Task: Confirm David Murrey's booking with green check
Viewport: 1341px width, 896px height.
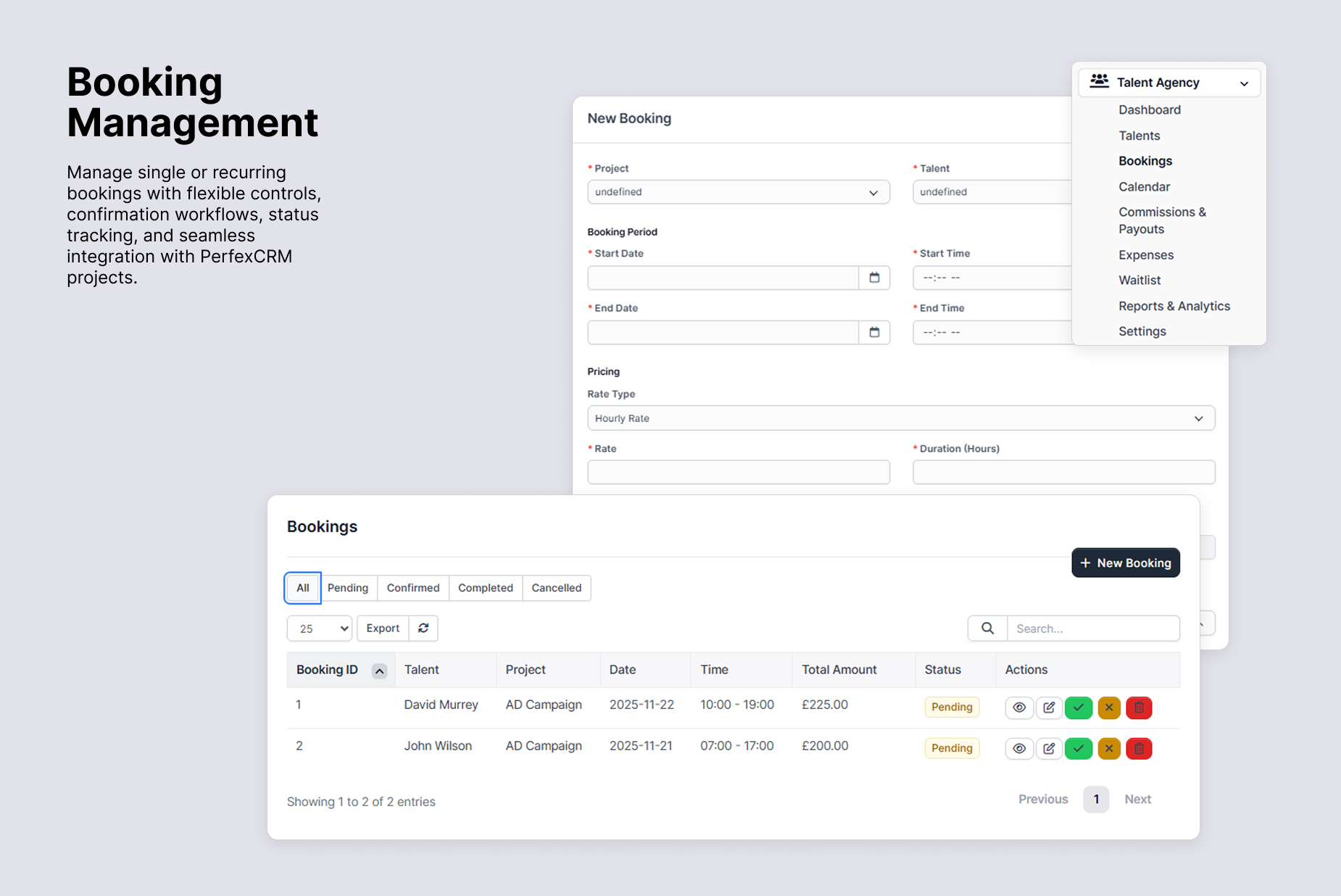Action: tap(1079, 708)
